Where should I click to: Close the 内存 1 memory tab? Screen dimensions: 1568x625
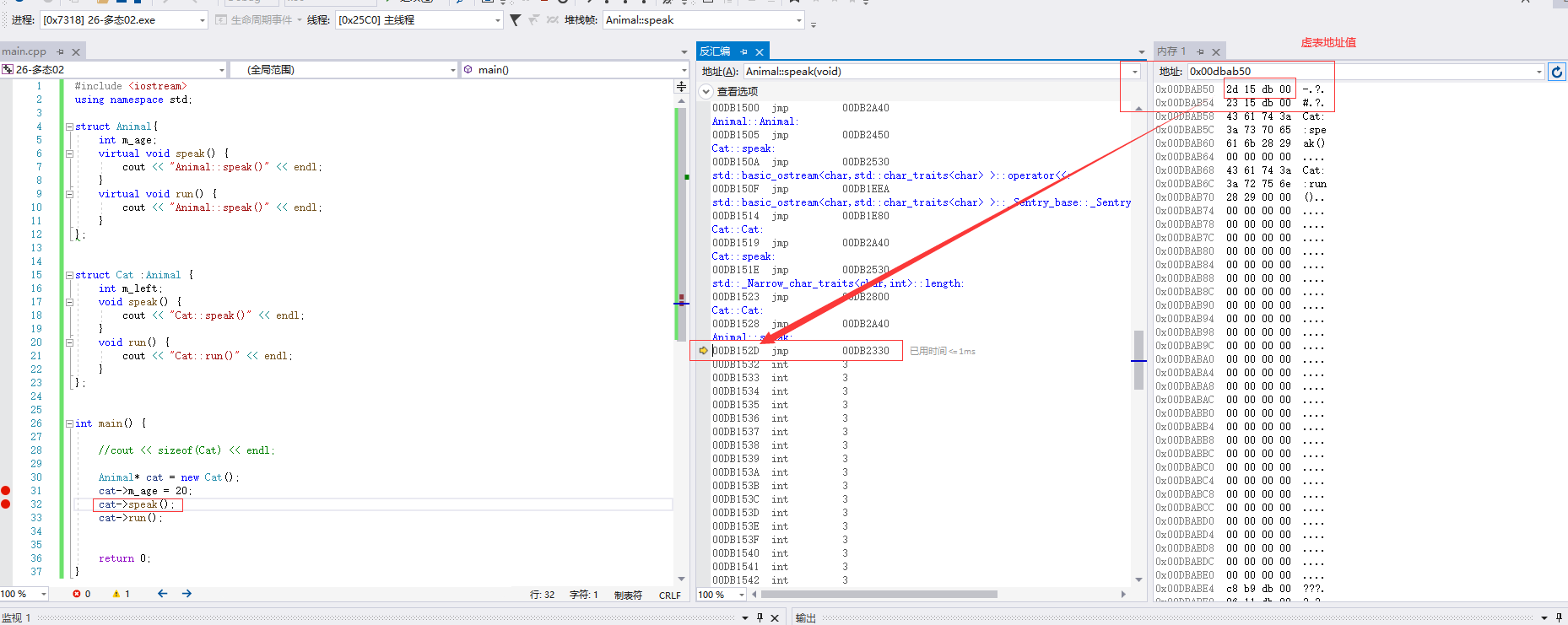(x=1216, y=51)
